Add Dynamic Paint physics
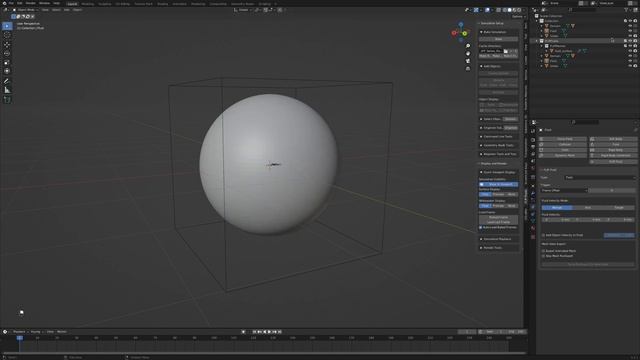Image resolution: width=640 pixels, height=360 pixels. (564, 156)
